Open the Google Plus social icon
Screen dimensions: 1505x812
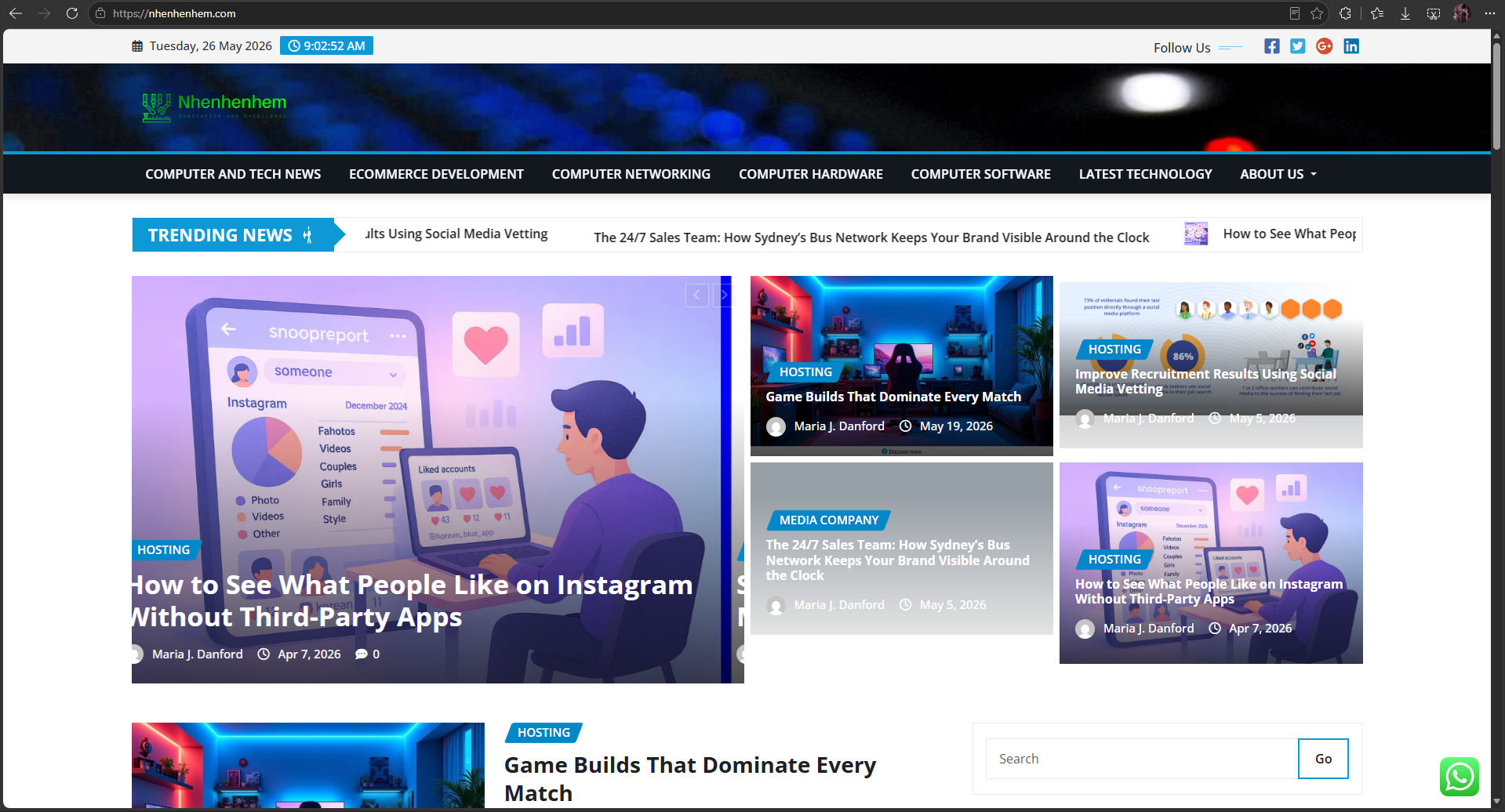1325,46
